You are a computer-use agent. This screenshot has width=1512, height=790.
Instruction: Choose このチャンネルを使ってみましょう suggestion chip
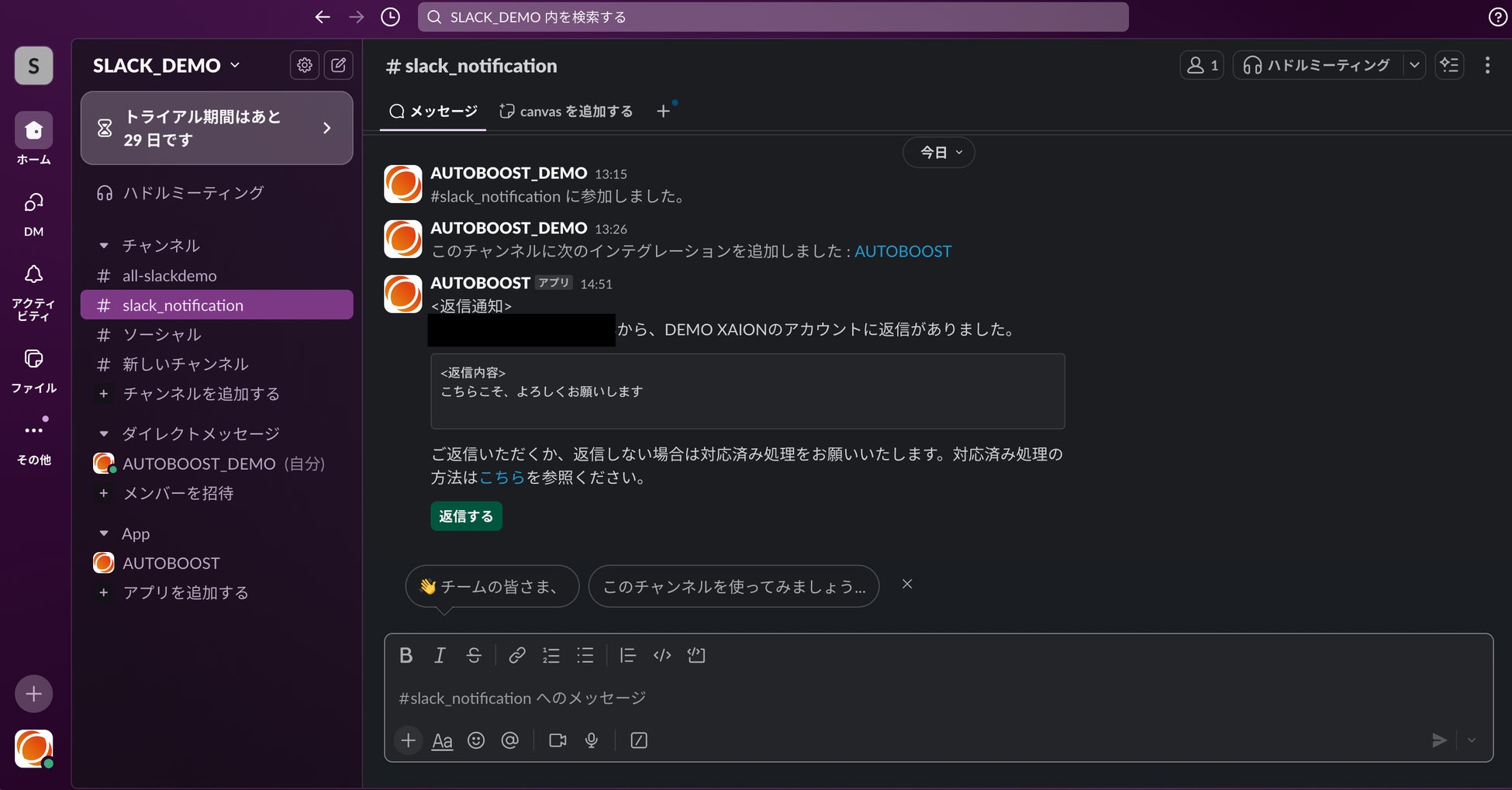(x=734, y=586)
